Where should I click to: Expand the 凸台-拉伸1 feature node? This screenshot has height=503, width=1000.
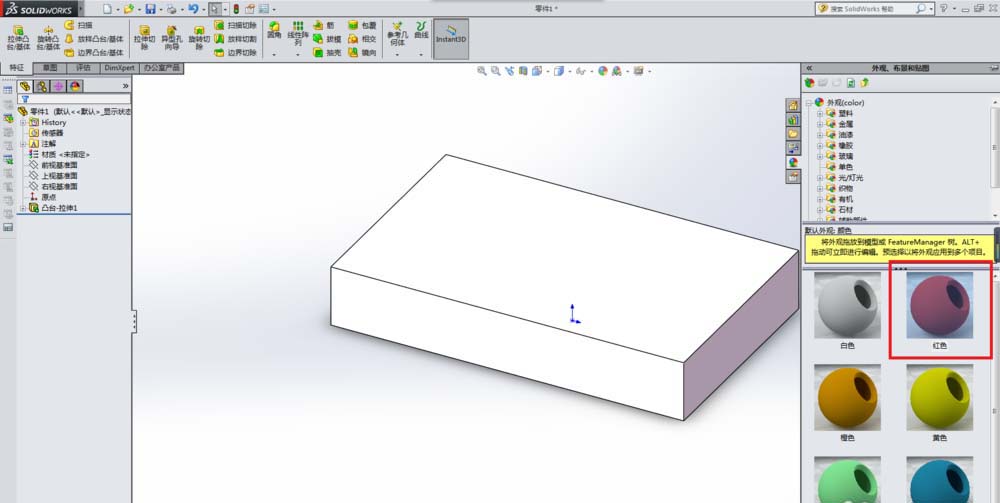24,208
